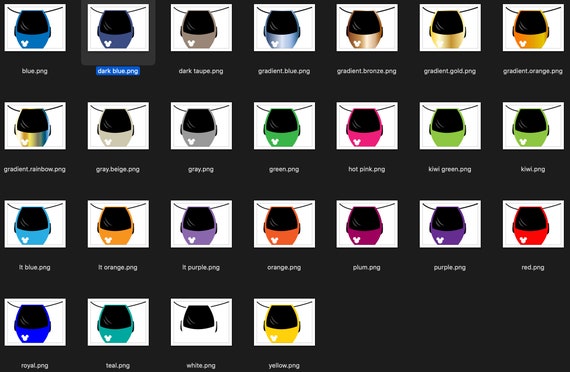Select the dark taupe.png file icon

tap(201, 28)
